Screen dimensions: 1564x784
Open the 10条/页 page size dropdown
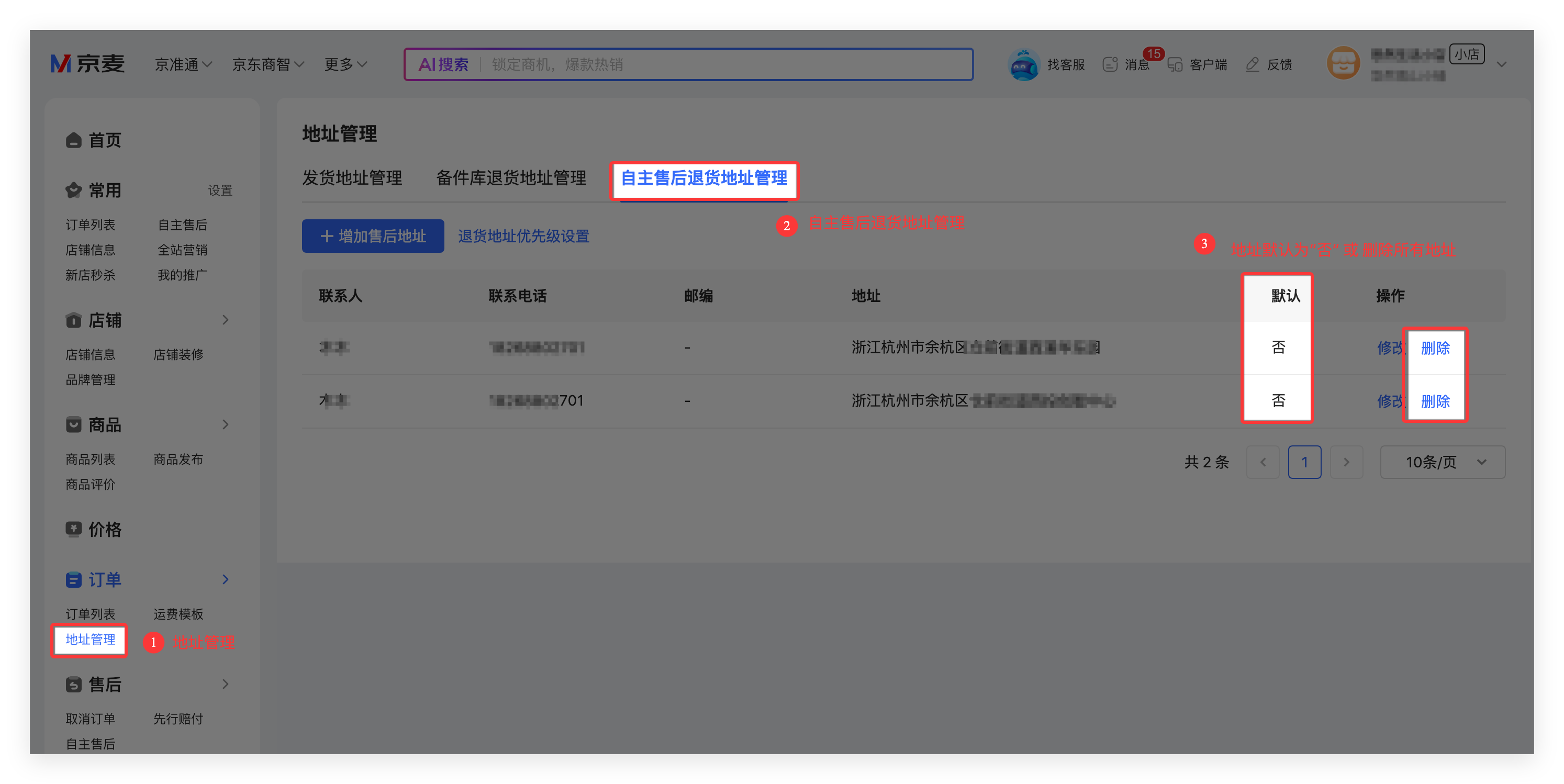[x=1442, y=462]
